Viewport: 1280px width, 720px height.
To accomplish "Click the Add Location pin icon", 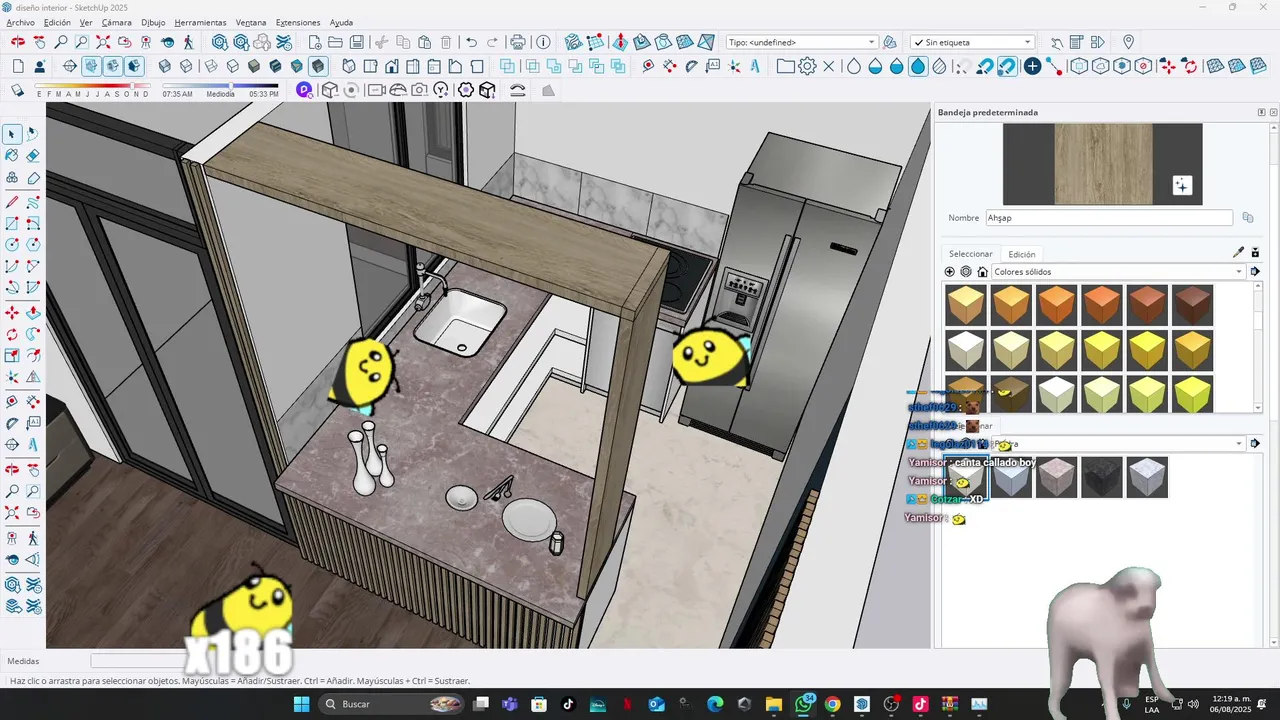I will pyautogui.click(x=1128, y=42).
